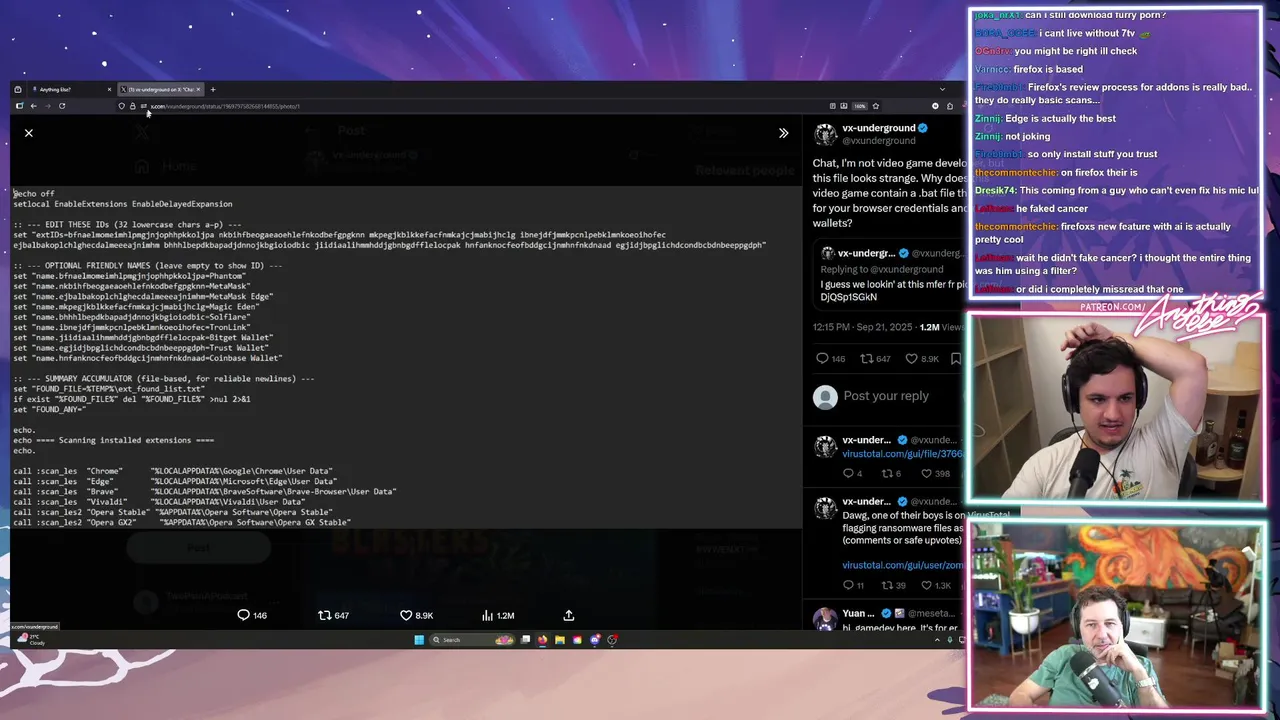
Task: Click the browser forward arrow
Action: click(47, 106)
